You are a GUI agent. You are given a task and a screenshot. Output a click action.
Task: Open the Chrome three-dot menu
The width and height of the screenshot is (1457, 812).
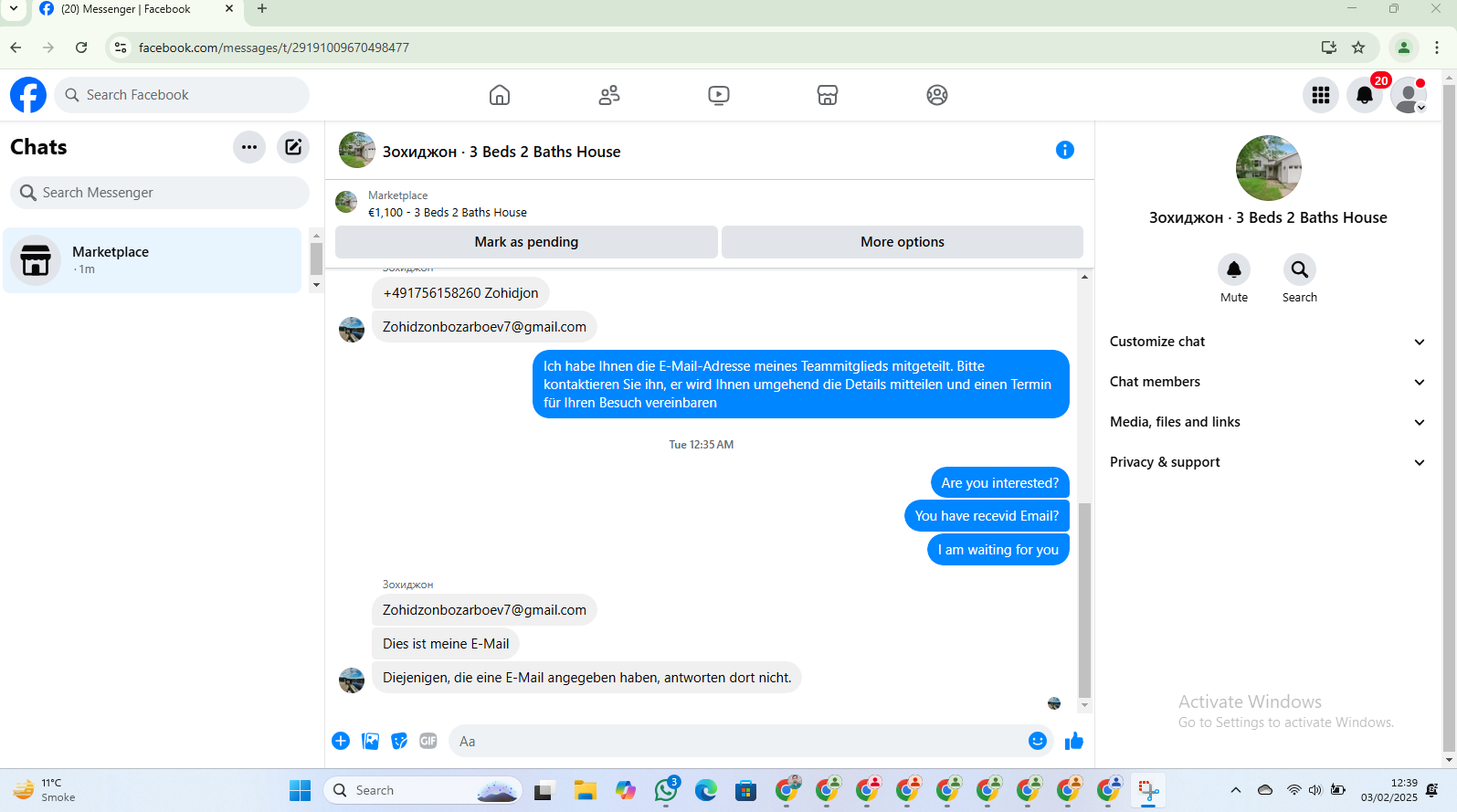[1437, 47]
